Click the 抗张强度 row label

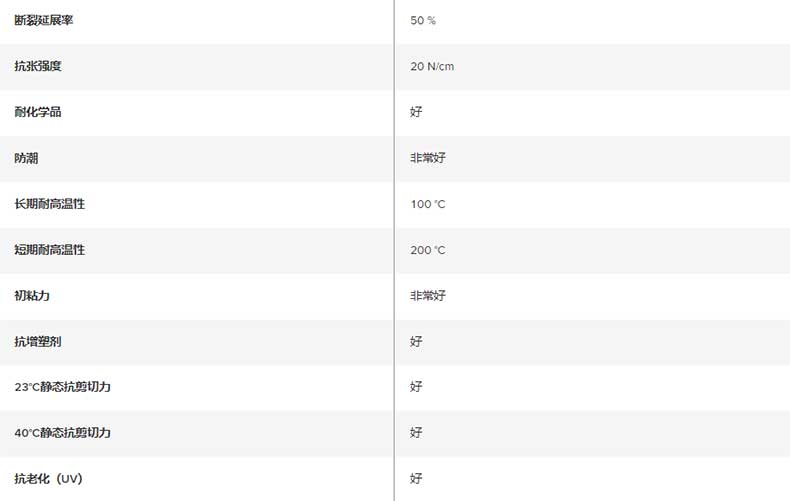pyautogui.click(x=39, y=66)
